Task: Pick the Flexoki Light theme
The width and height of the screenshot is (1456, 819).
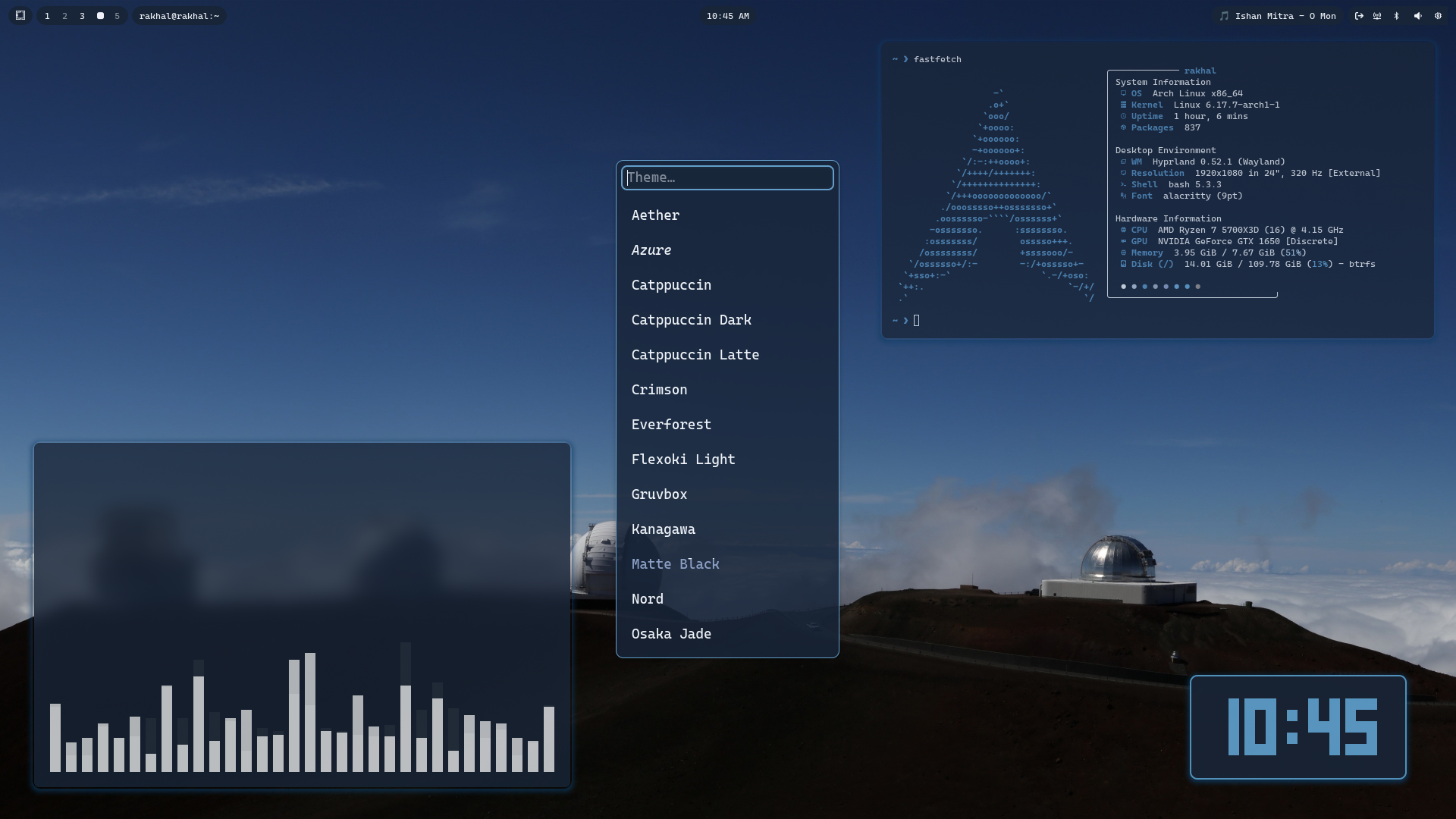Action: [x=727, y=460]
